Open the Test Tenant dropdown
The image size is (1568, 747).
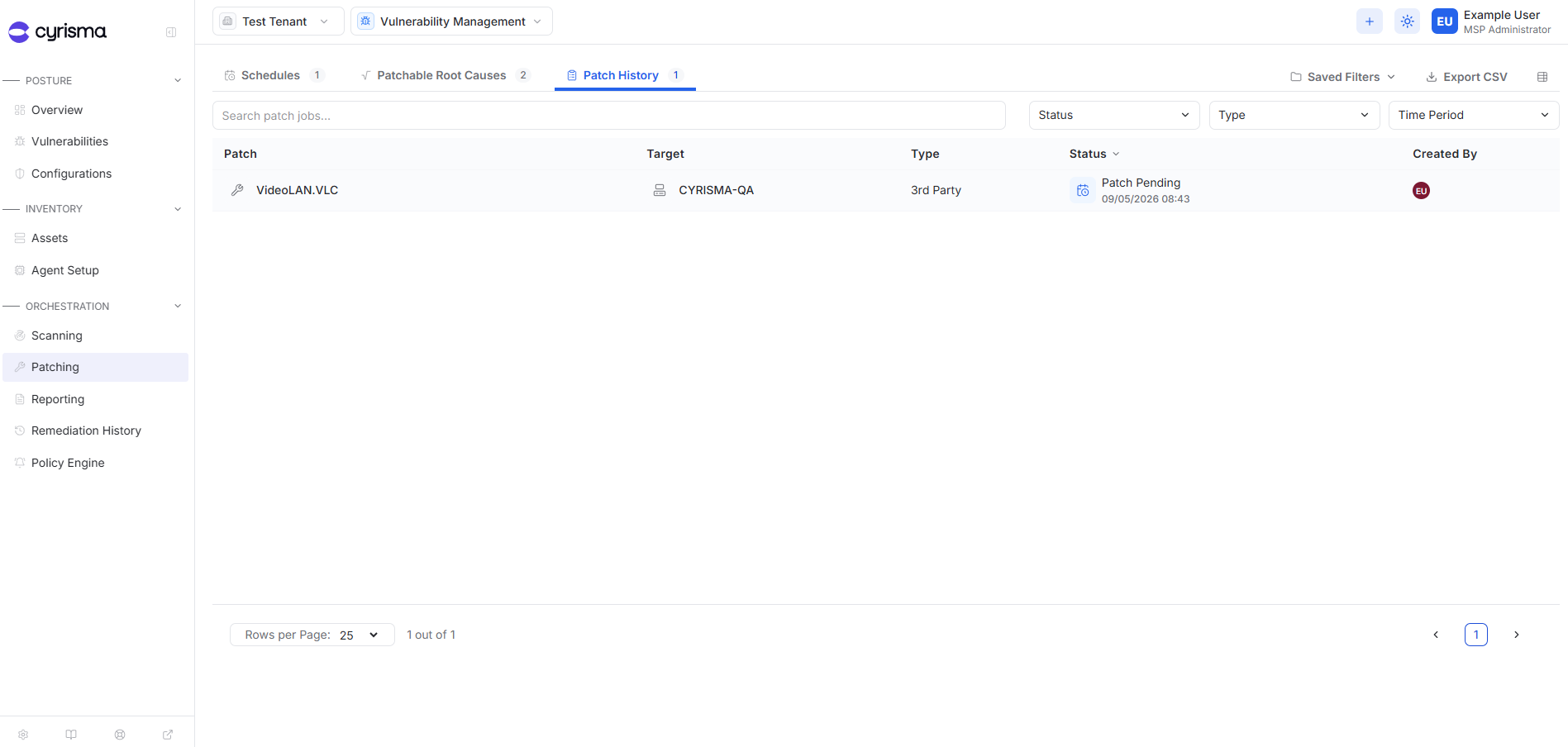pos(279,21)
